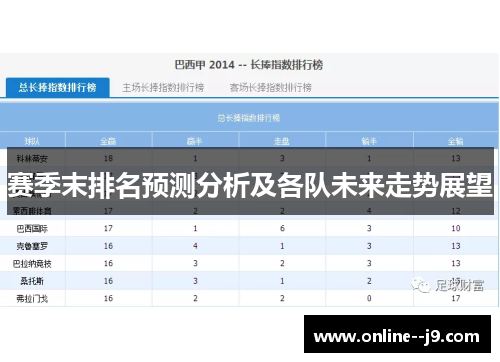Click 克鲁塞罗's 输半 value 3
The width and height of the screenshot is (500, 362).
[369, 246]
